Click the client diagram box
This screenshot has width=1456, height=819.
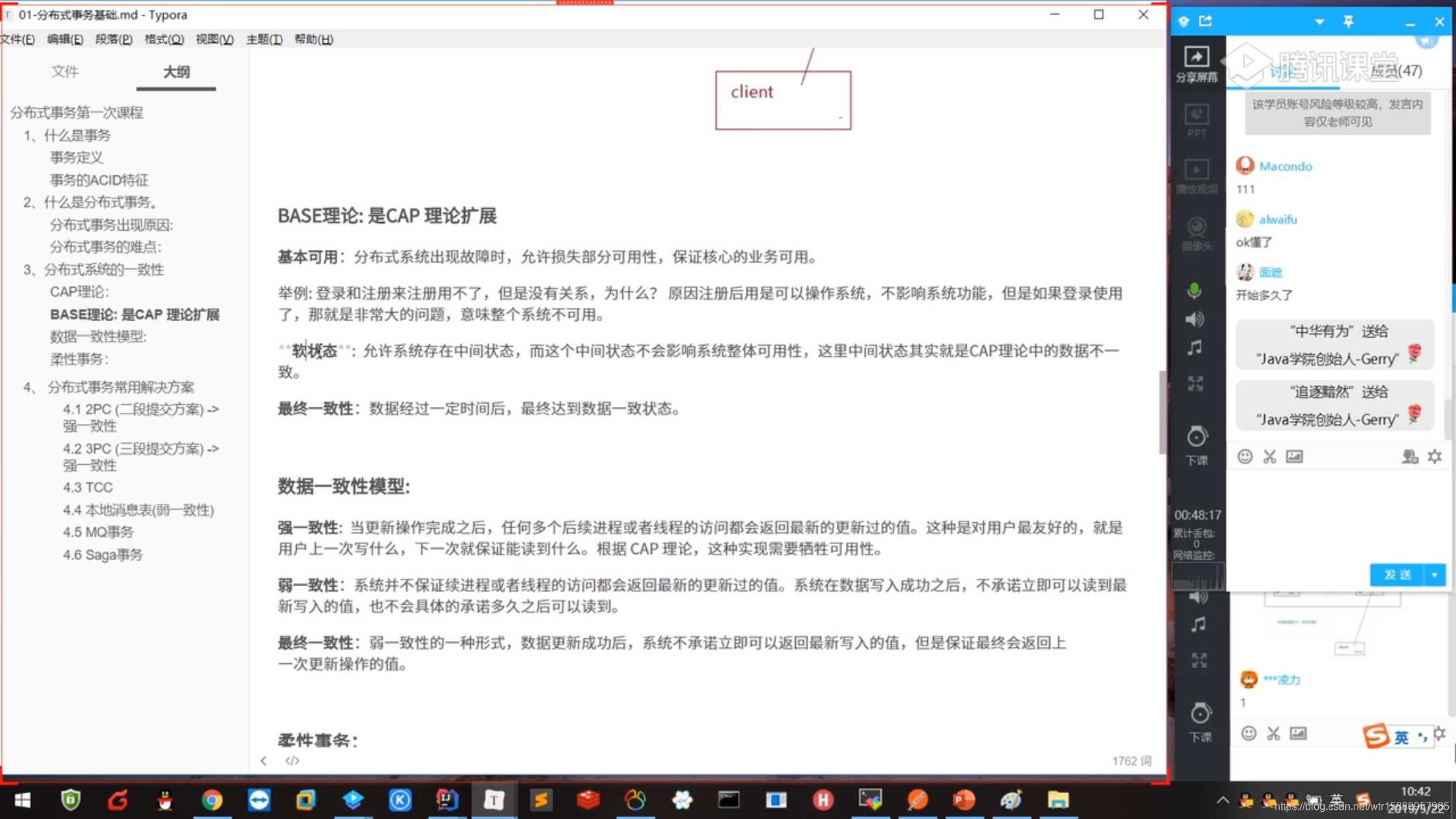coord(783,100)
